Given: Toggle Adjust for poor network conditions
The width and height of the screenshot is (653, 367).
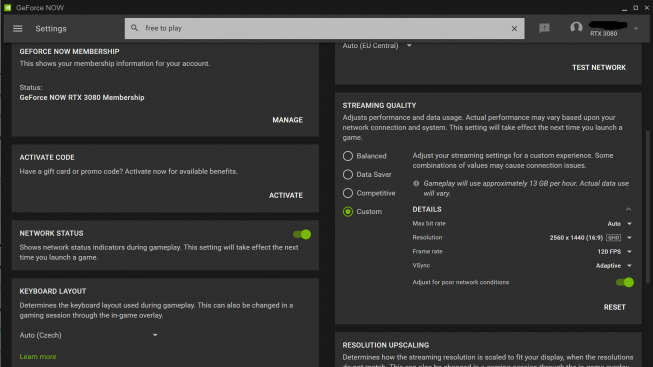Looking at the screenshot, I should 625,282.
